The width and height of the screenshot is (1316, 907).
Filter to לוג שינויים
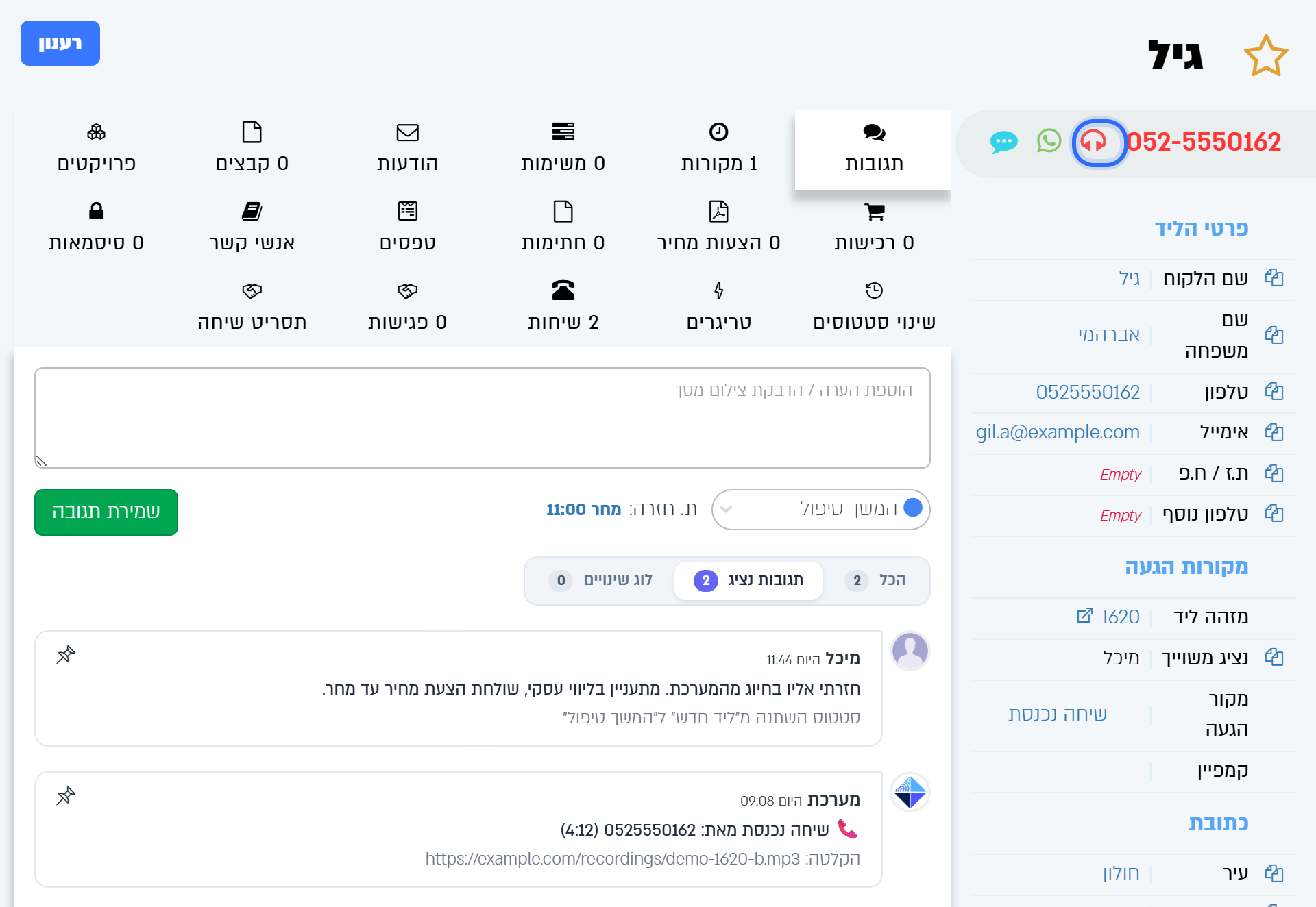tap(601, 580)
